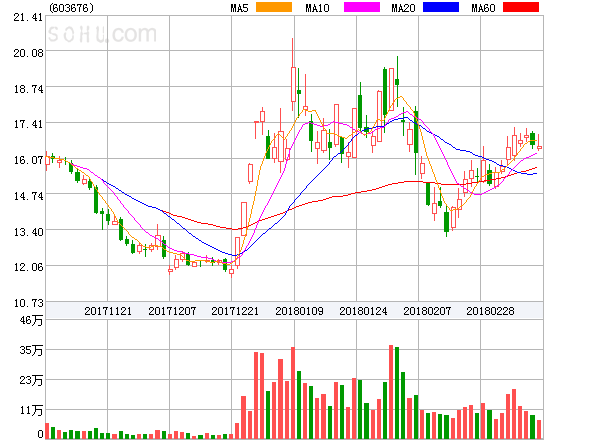This screenshot has height=440, width=600.
Task: Click the MA5 legend label
Action: coord(239,8)
